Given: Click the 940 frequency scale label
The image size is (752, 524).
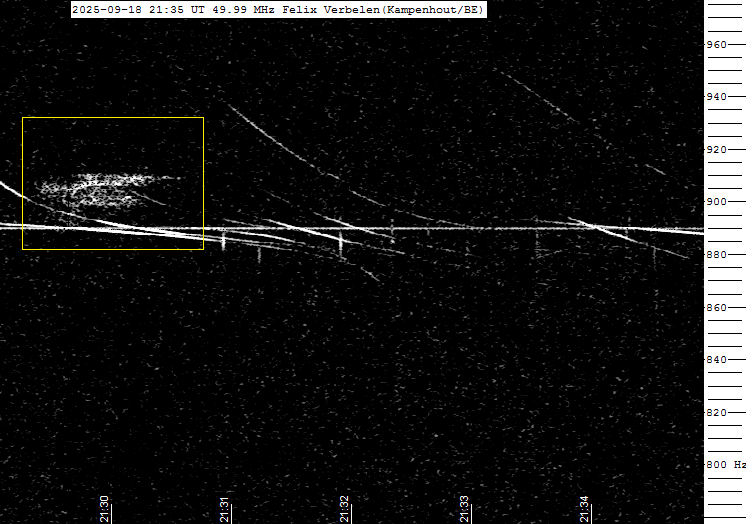Looking at the screenshot, I should tap(716, 97).
